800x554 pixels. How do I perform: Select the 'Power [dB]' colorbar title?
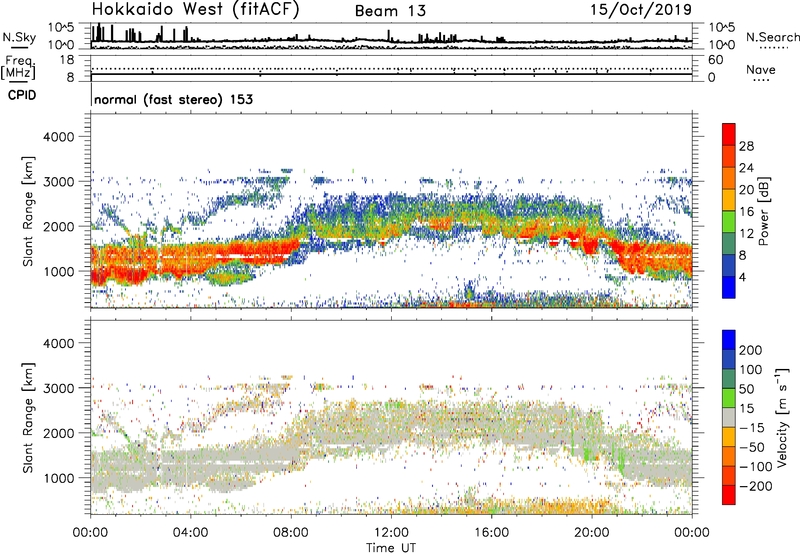point(763,211)
